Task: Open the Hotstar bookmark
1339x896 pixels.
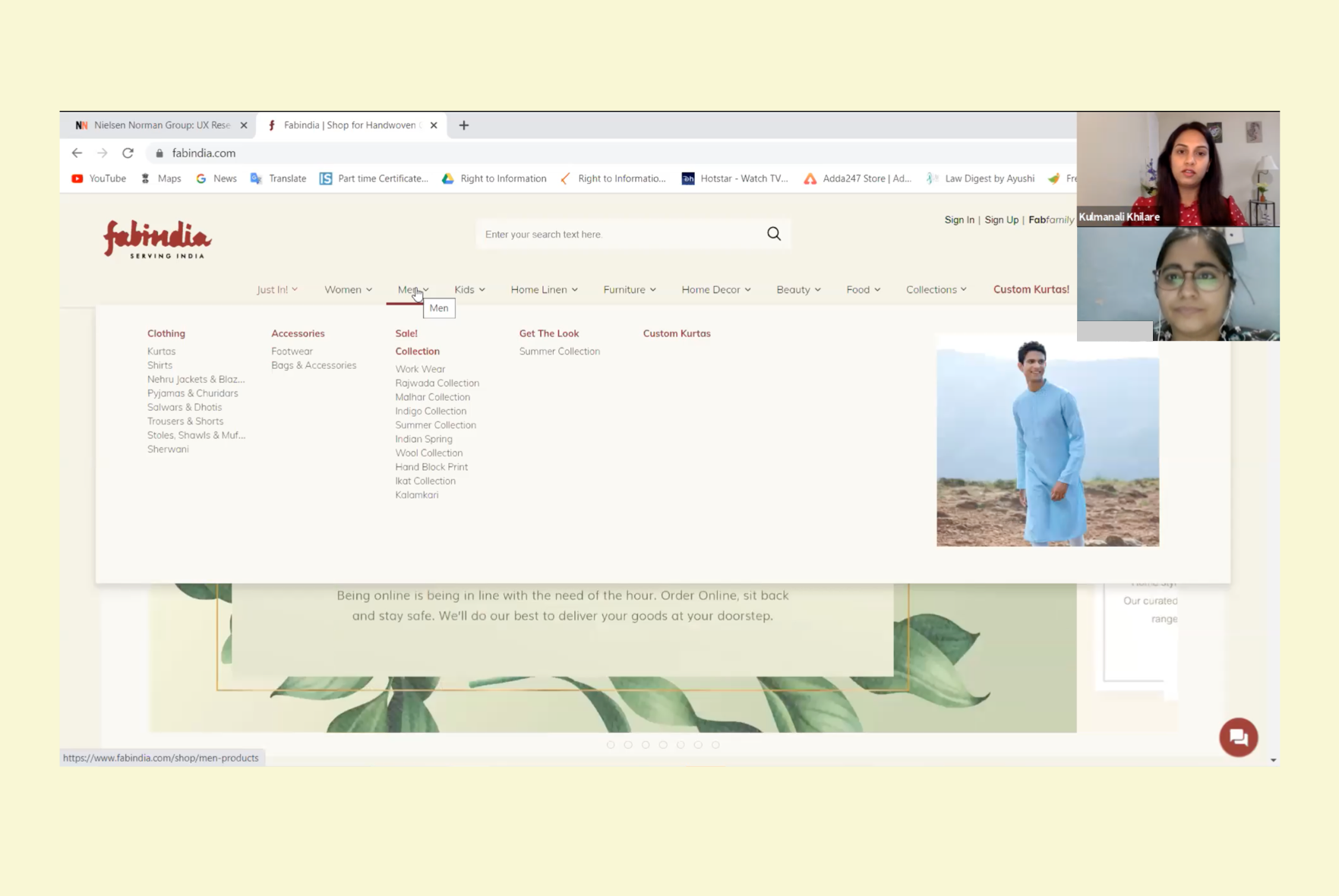Action: [735, 178]
